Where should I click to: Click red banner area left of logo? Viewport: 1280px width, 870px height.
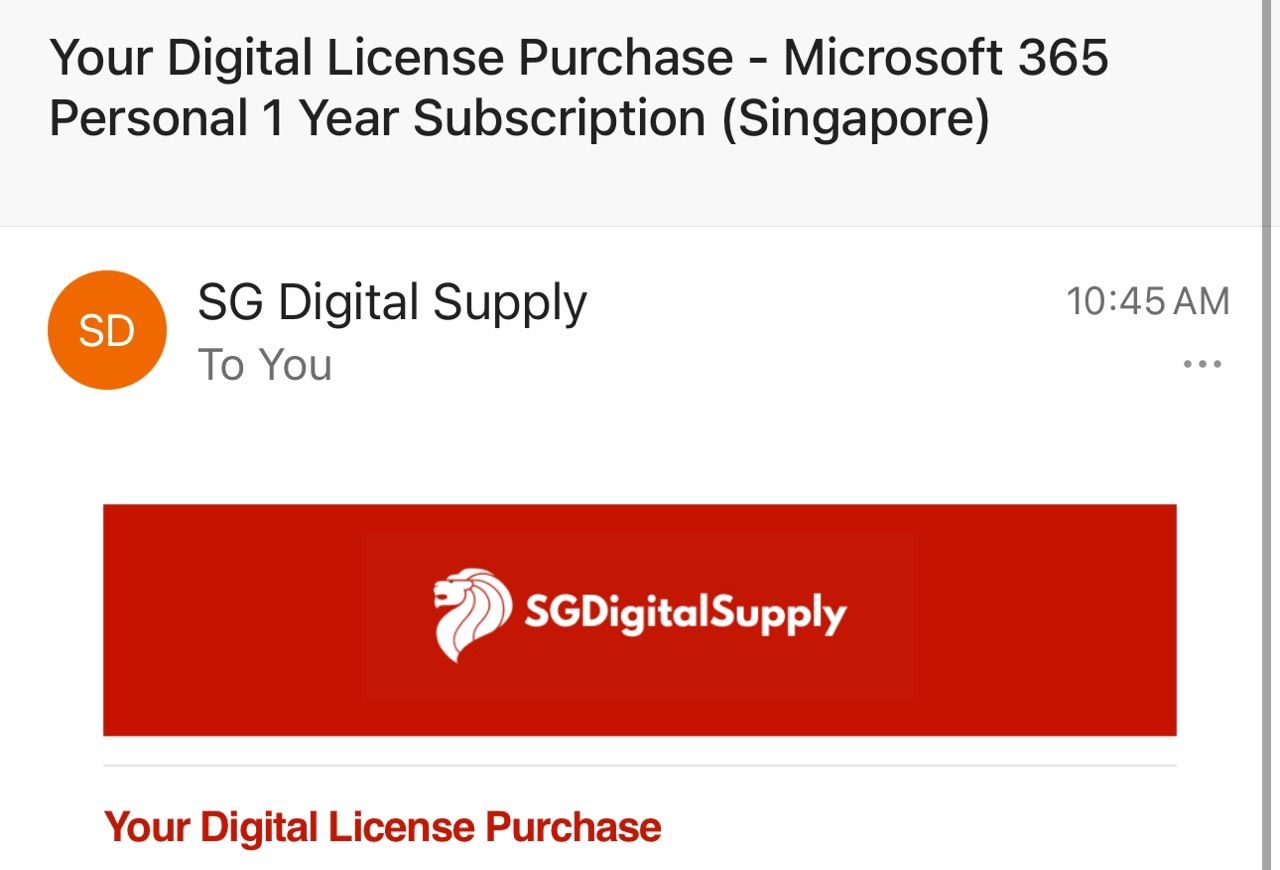coord(232,620)
